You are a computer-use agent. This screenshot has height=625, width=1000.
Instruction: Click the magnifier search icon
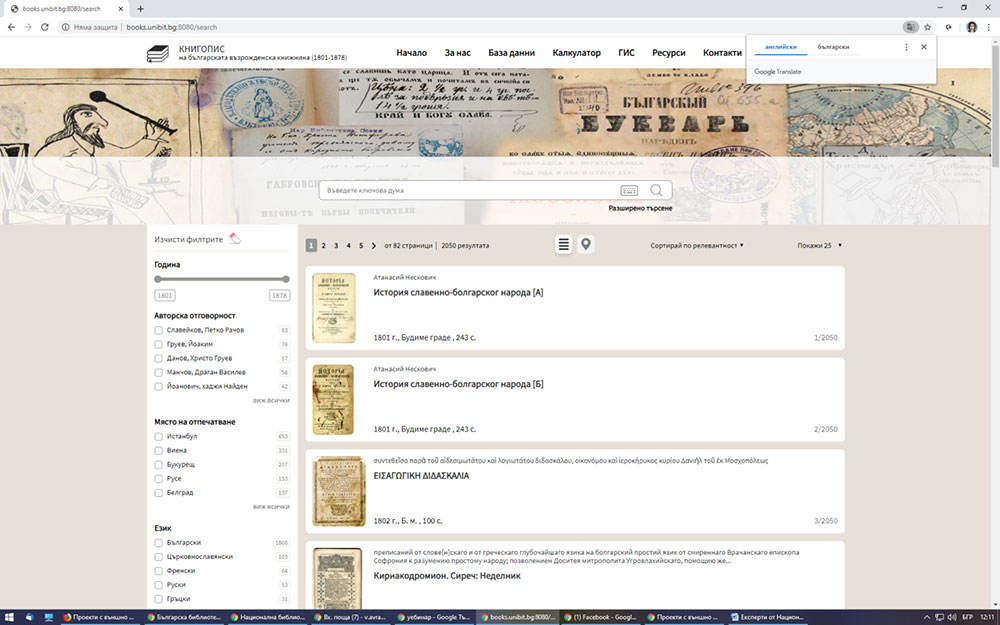(656, 190)
